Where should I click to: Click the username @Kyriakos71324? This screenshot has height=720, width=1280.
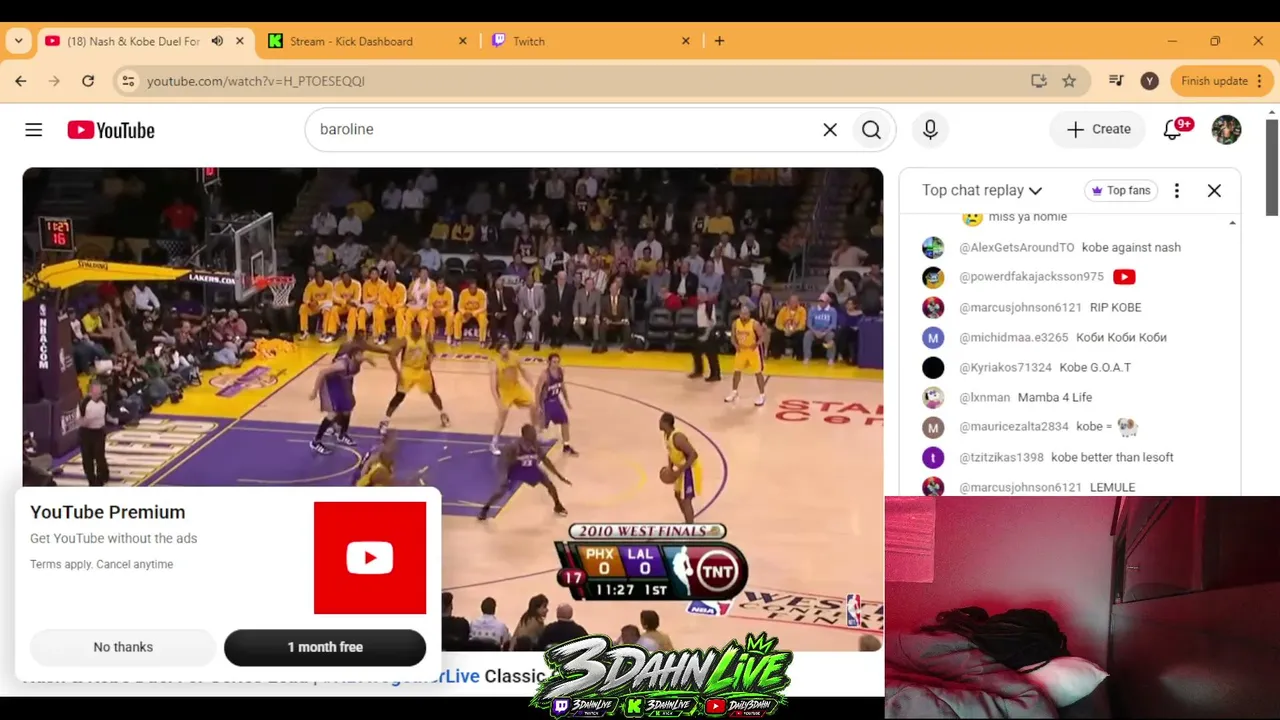[1005, 368]
